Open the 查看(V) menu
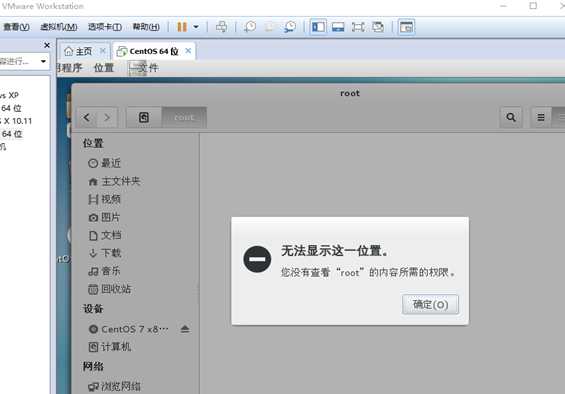Image resolution: width=565 pixels, height=394 pixels. click(x=17, y=27)
